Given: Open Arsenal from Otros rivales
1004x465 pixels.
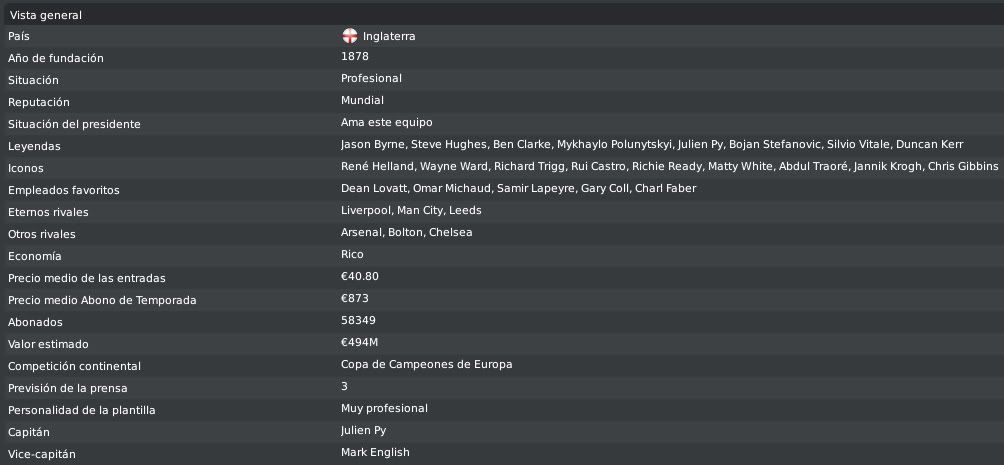Looking at the screenshot, I should click(361, 232).
